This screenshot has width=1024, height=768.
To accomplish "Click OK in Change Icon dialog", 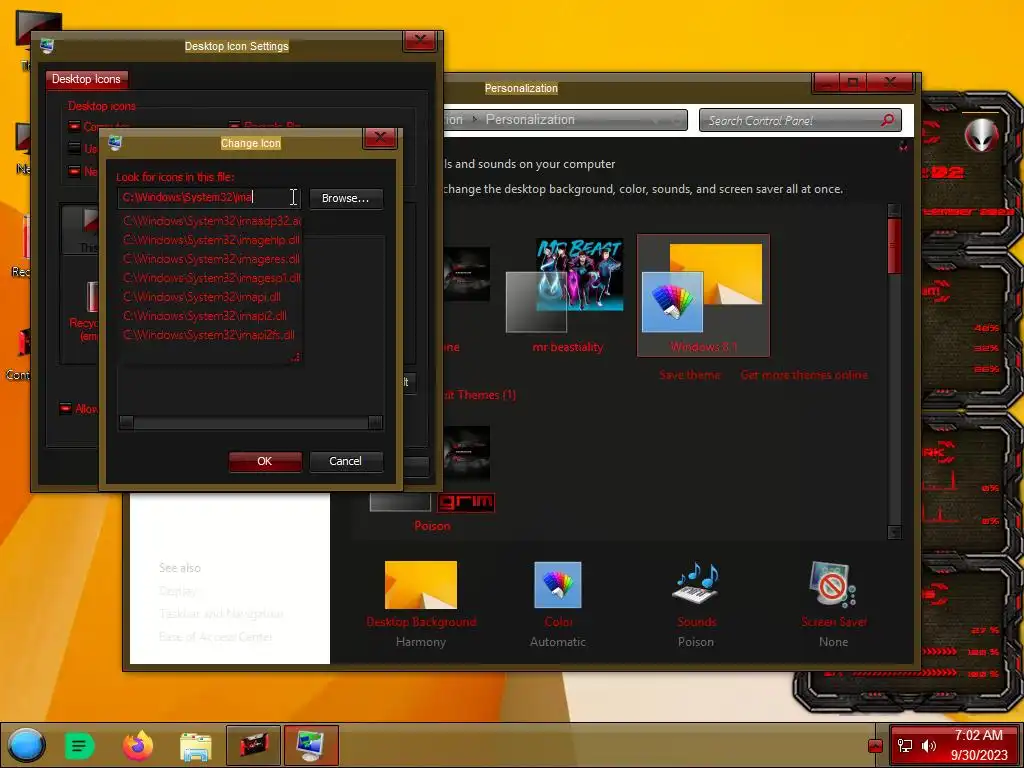I will point(264,461).
